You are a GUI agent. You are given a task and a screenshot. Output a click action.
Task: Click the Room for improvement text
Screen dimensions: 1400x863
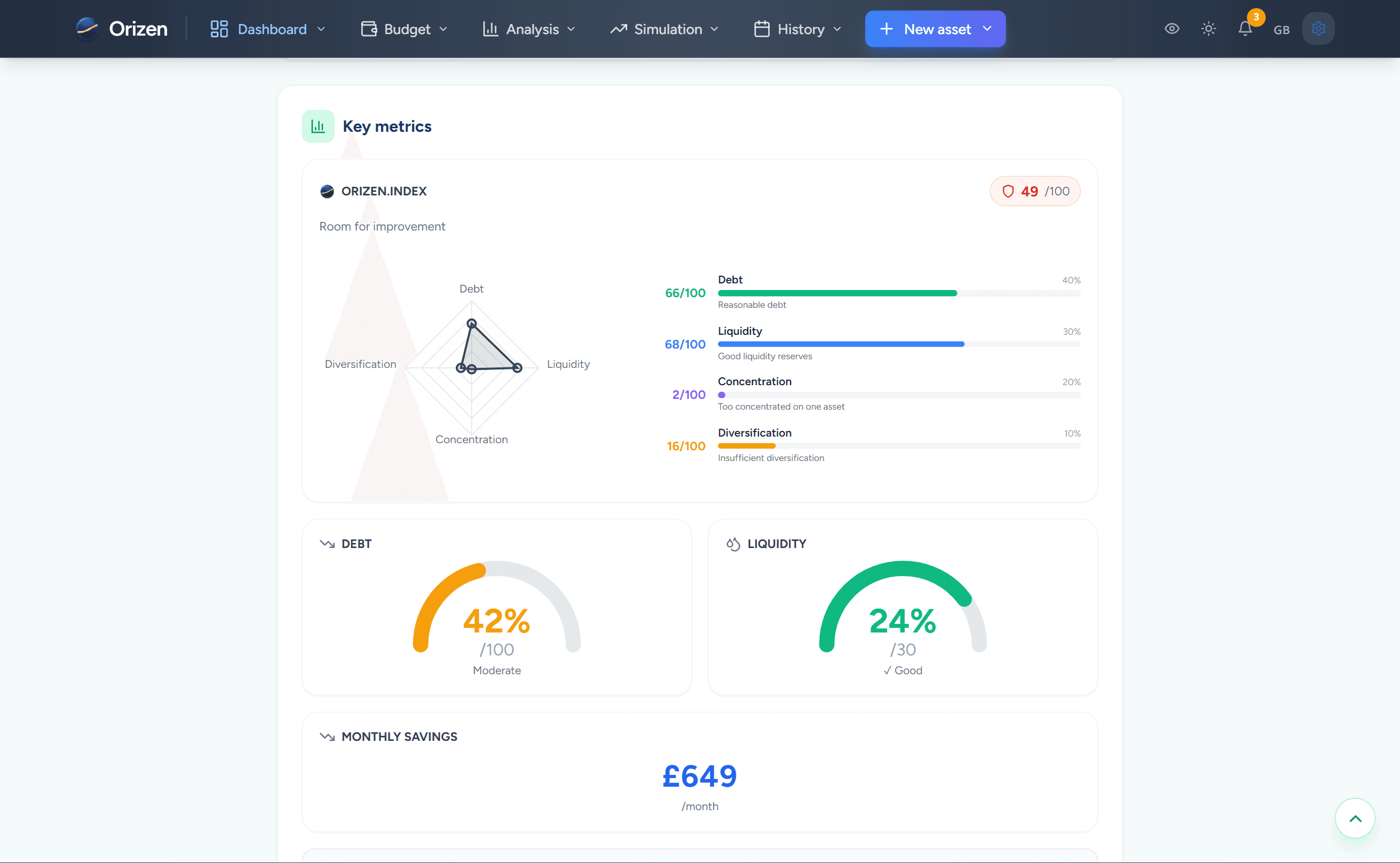(382, 226)
